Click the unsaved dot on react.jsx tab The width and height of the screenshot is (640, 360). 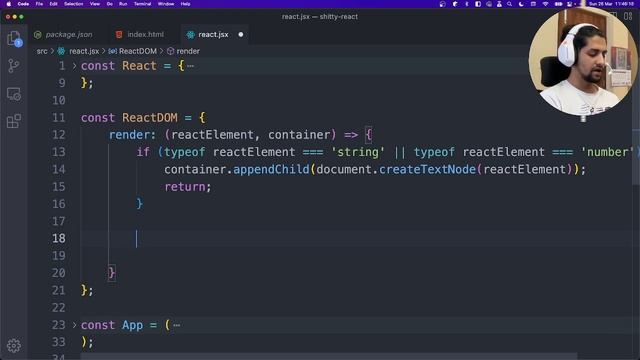pyautogui.click(x=241, y=35)
